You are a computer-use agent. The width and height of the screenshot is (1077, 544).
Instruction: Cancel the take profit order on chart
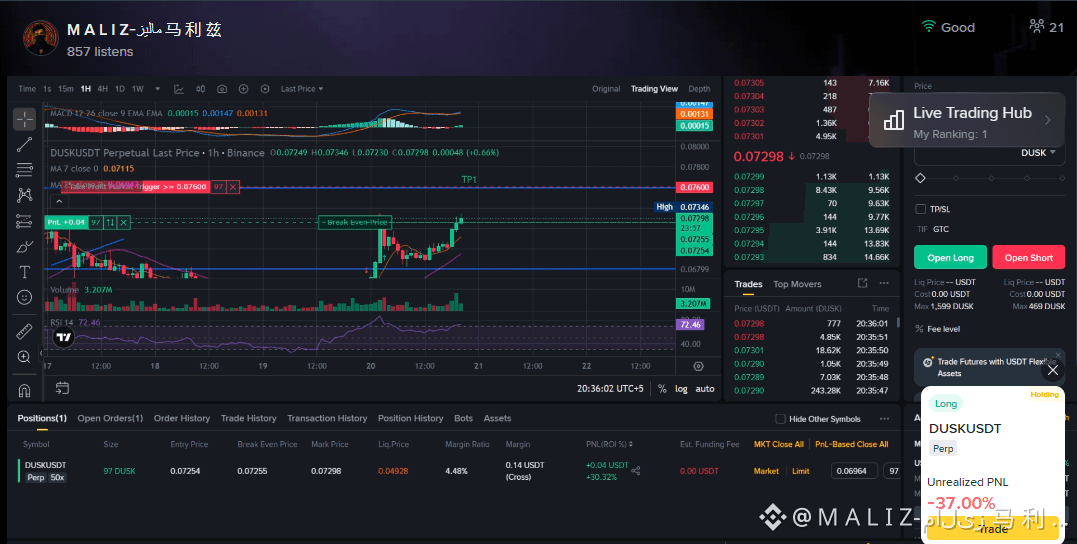tap(233, 187)
